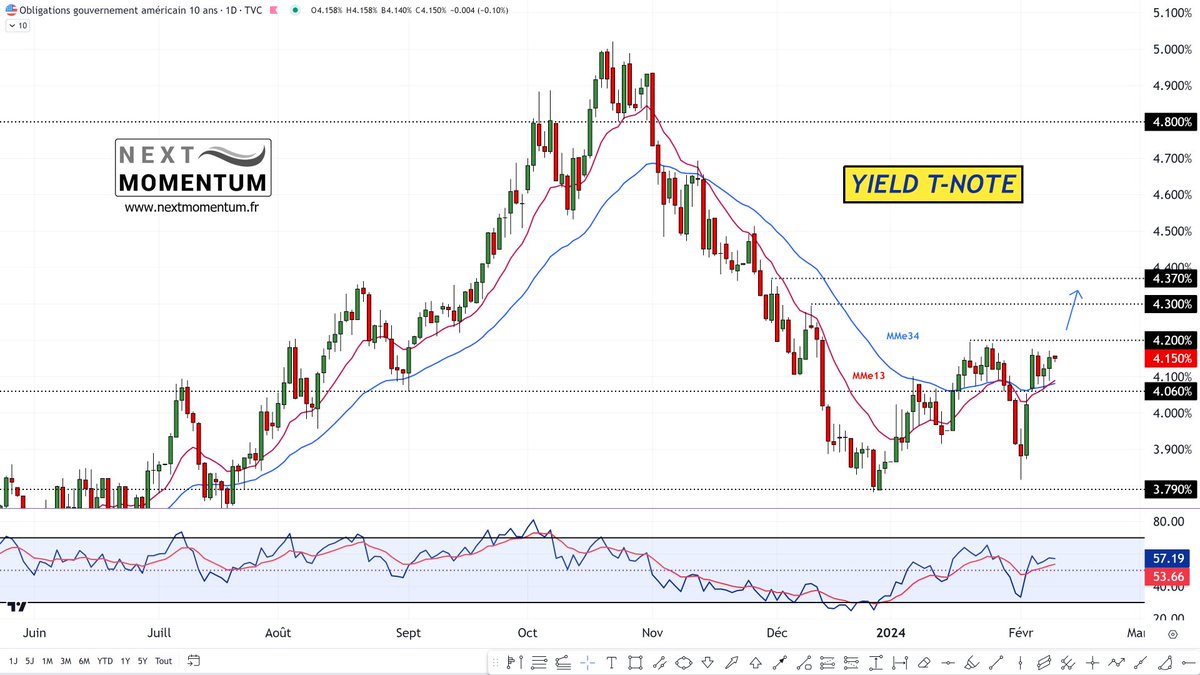Image resolution: width=1200 pixels, height=675 pixels.
Task: Click the Févr label on time axis
Action: point(1019,632)
